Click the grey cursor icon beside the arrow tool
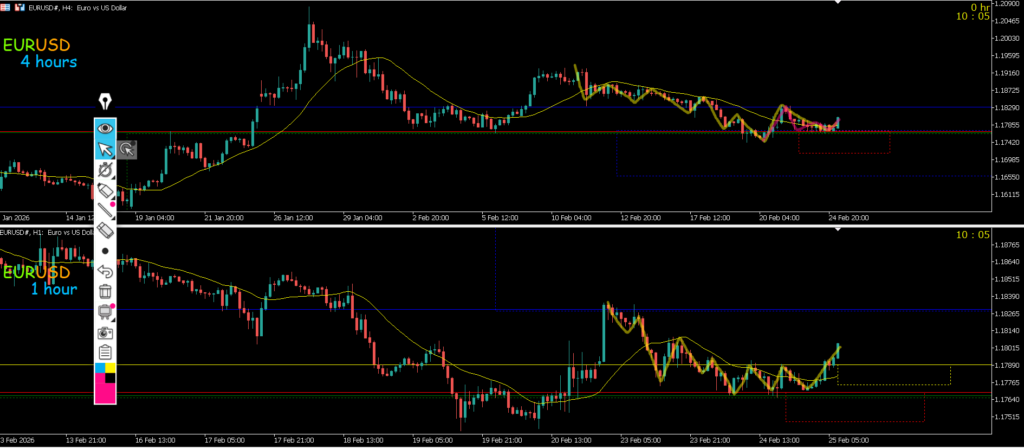The image size is (1024, 448). pyautogui.click(x=127, y=149)
